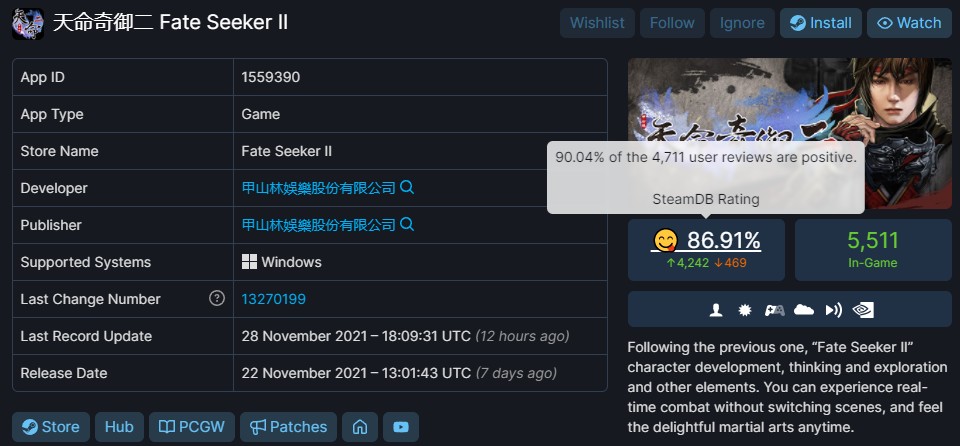
Task: Toggle Ignore for this game
Action: point(742,23)
